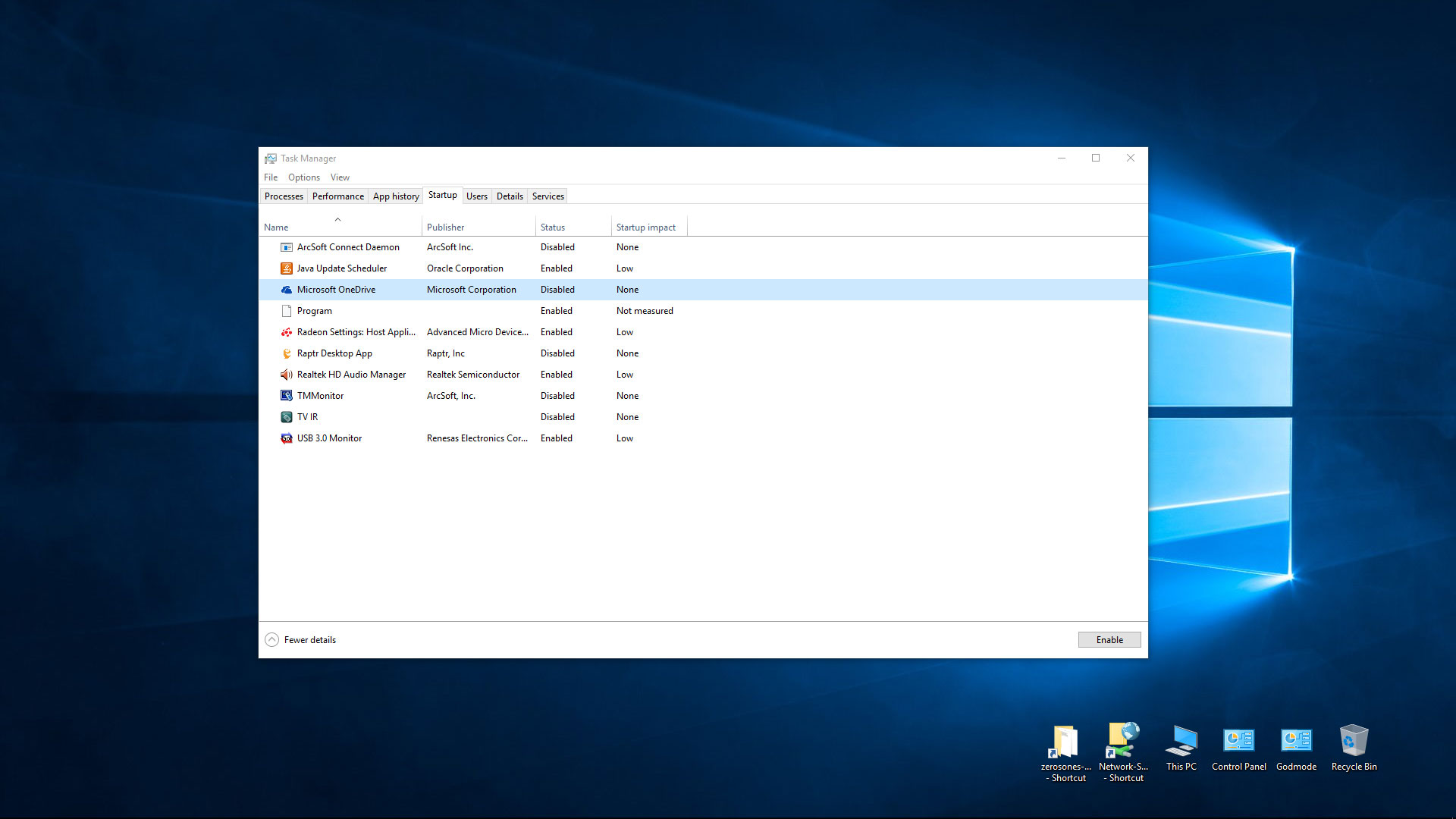Select the Startup tab

(443, 195)
